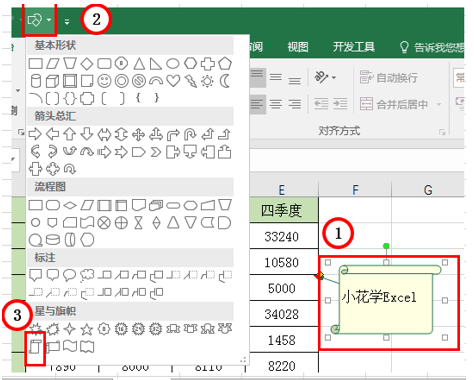Viewport: 474px width, 380px height.
Task: Select the heart shape in basic shapes
Action: (173, 81)
